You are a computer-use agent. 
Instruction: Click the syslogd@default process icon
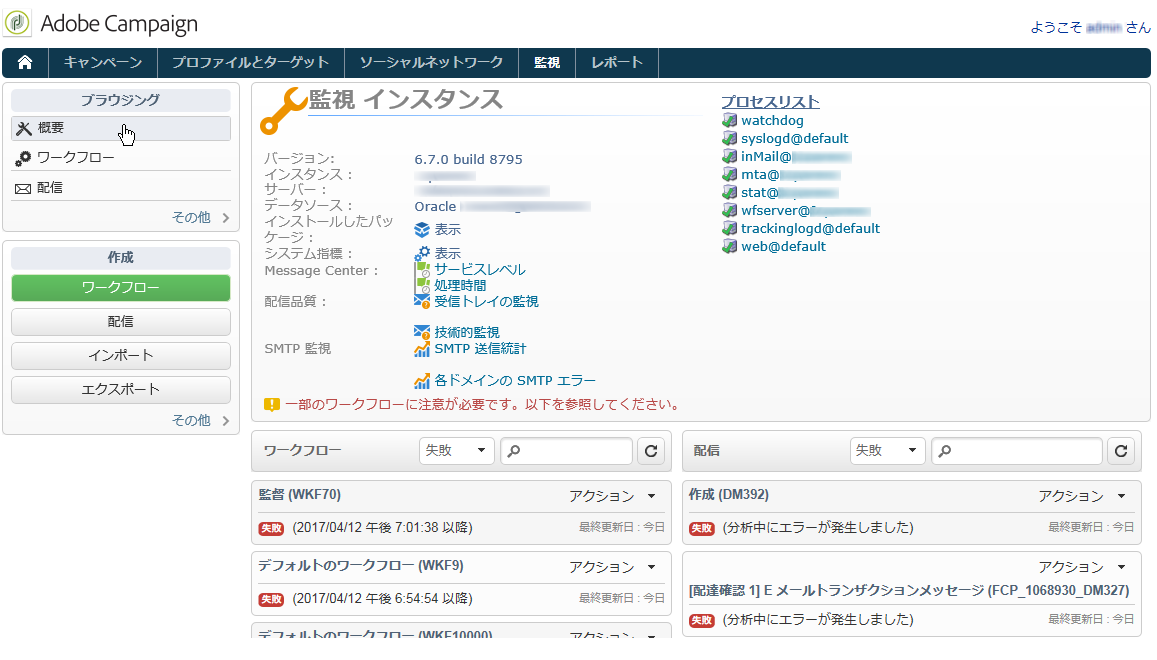[729, 139]
